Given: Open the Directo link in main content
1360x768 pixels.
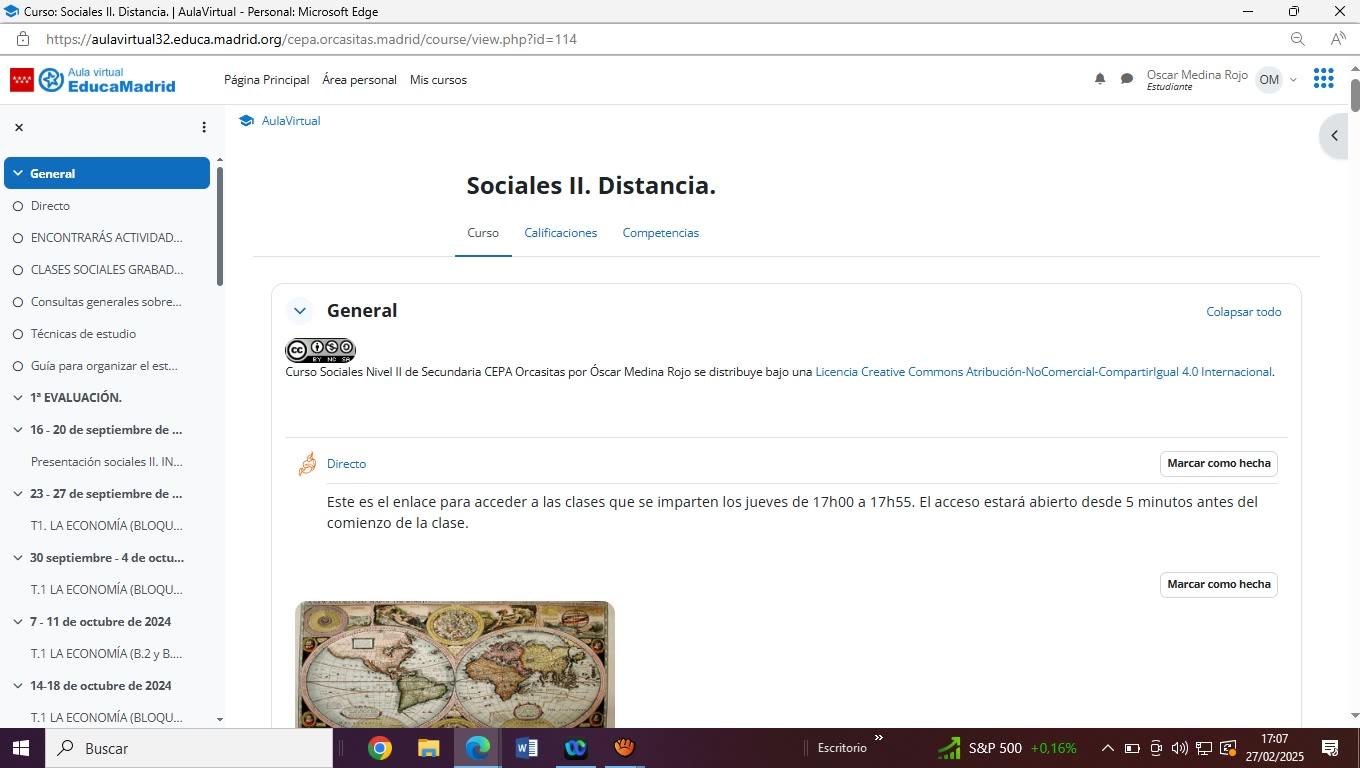Looking at the screenshot, I should click(346, 464).
